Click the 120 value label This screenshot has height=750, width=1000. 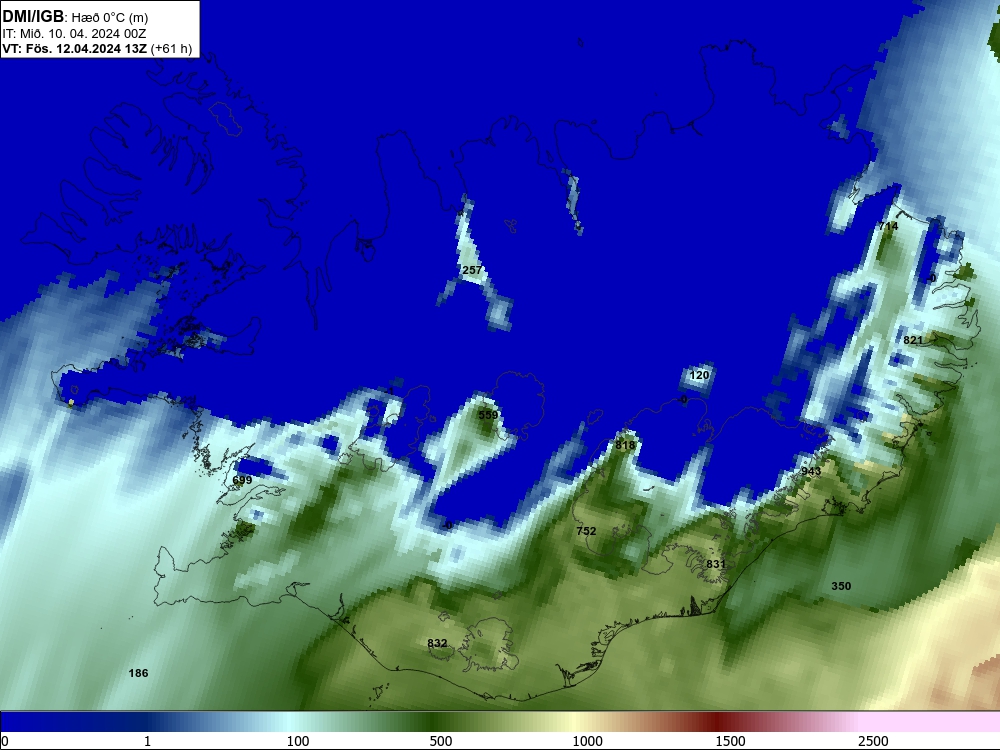pos(700,375)
